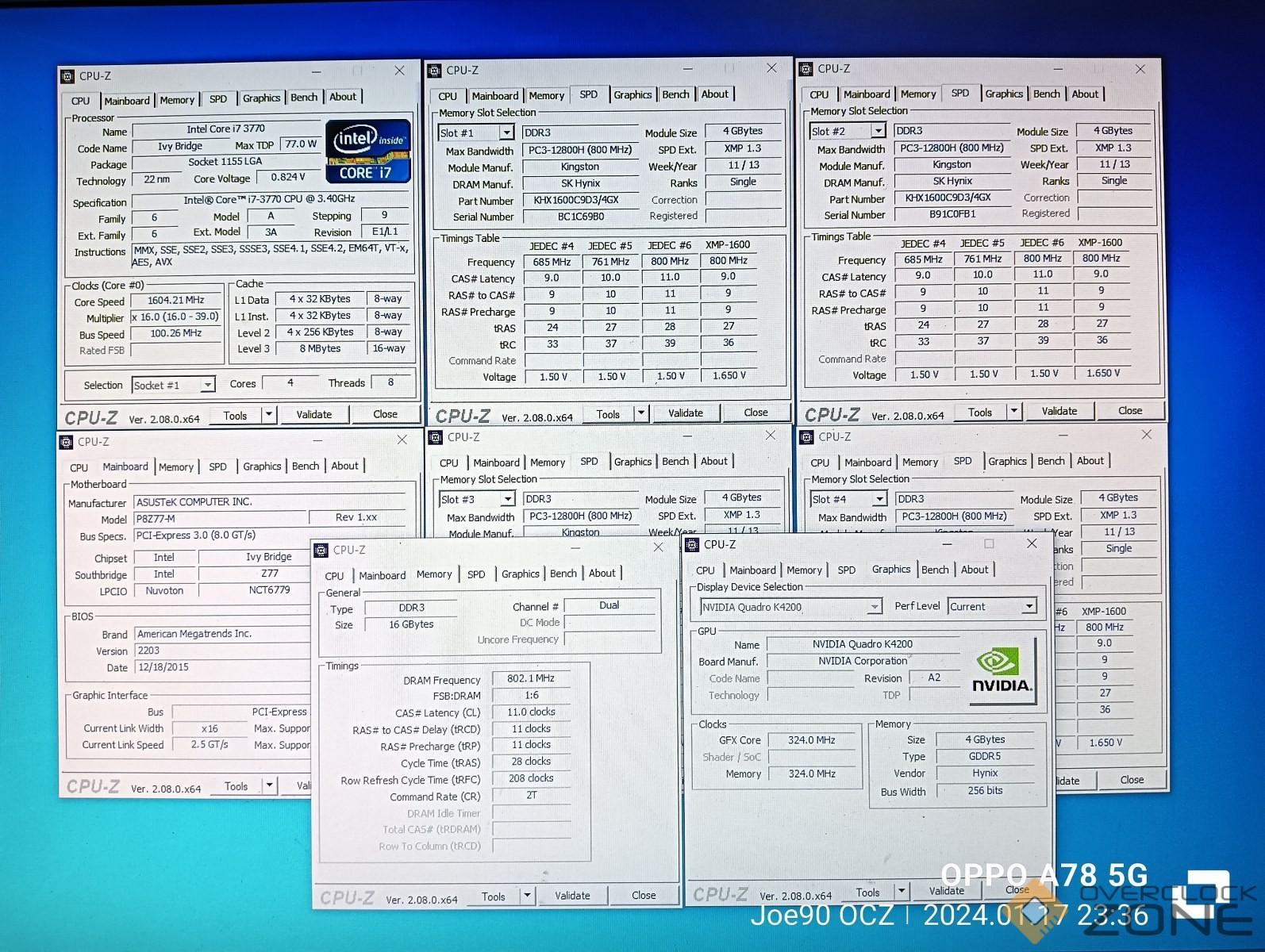
Task: Expand the Tools arrow in the Memory timings window
Action: click(527, 896)
